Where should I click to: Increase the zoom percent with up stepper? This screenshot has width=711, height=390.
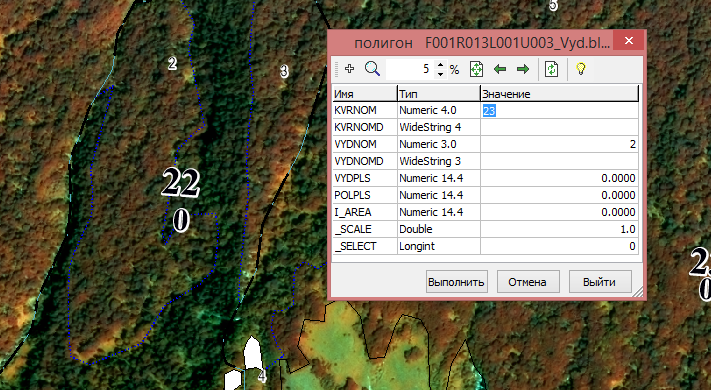click(x=440, y=65)
